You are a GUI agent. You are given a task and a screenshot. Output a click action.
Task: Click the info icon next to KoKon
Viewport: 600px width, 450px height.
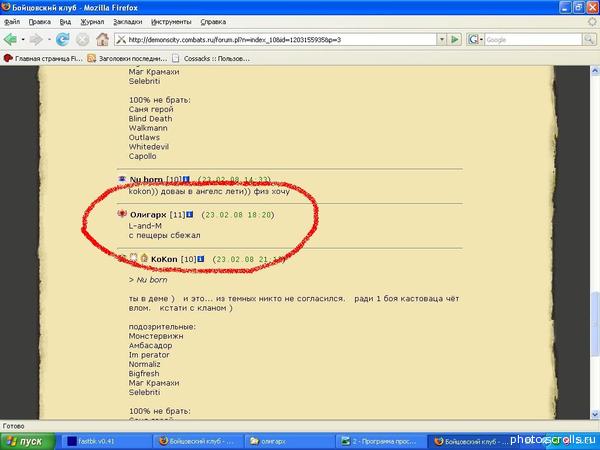click(x=201, y=259)
